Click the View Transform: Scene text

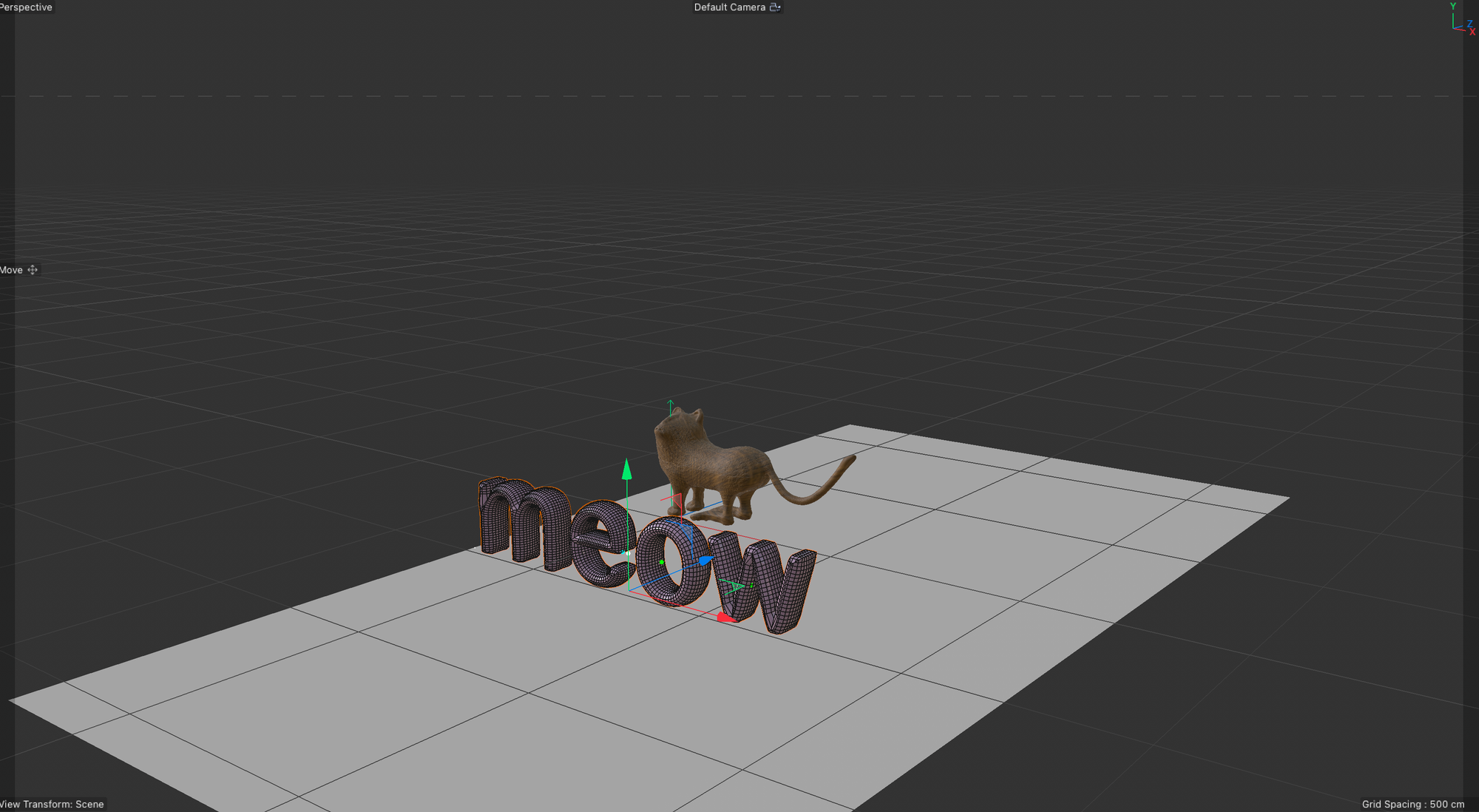(x=52, y=804)
